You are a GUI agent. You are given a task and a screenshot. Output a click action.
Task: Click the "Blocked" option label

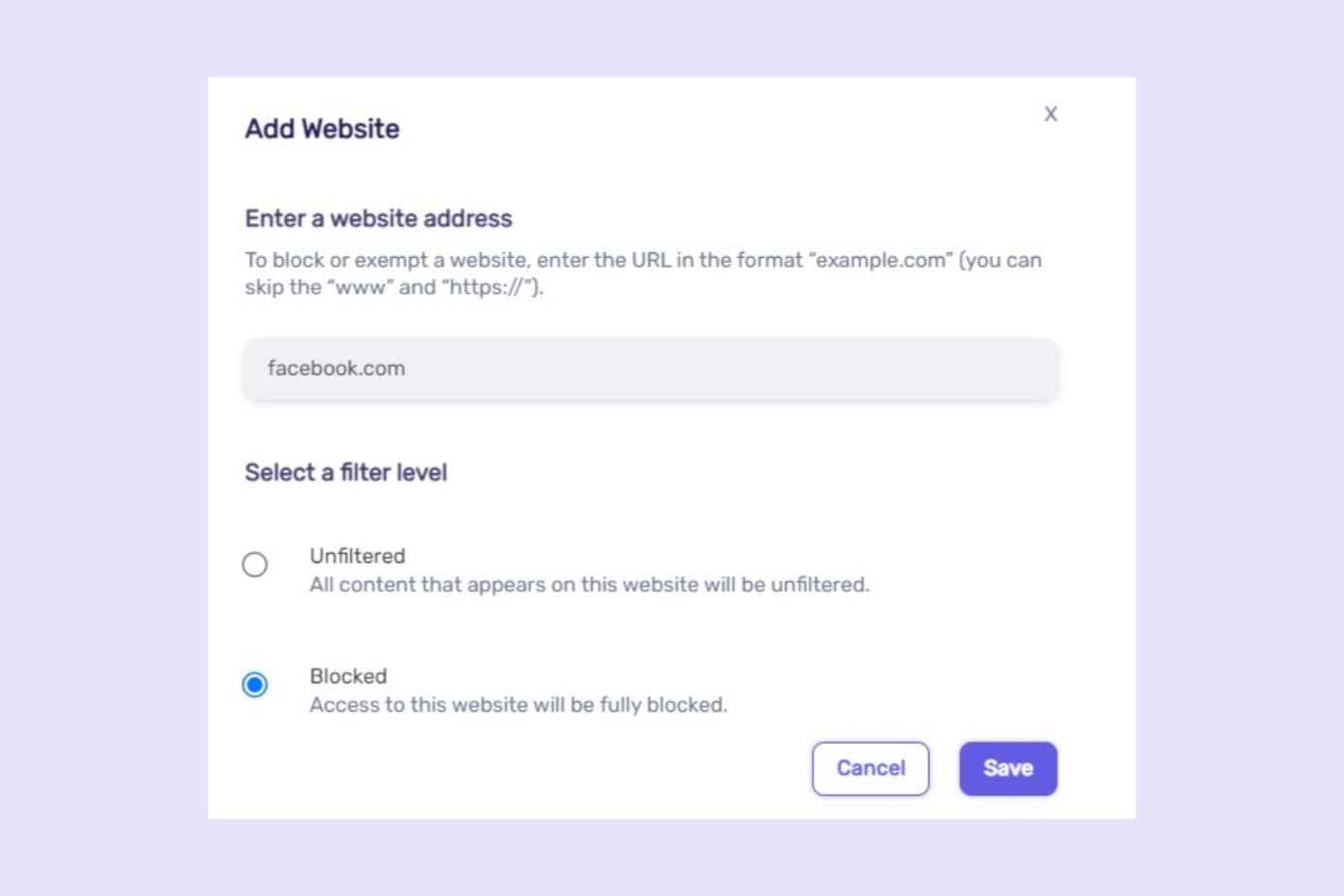coord(348,676)
